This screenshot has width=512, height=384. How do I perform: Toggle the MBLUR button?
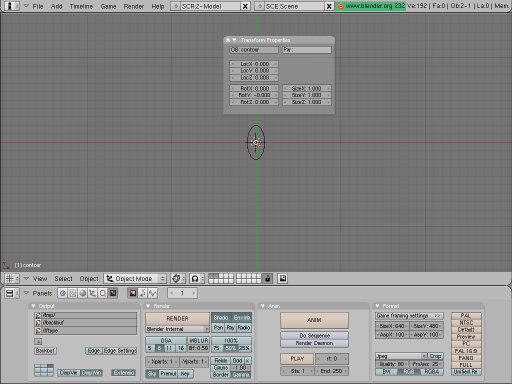(199, 340)
